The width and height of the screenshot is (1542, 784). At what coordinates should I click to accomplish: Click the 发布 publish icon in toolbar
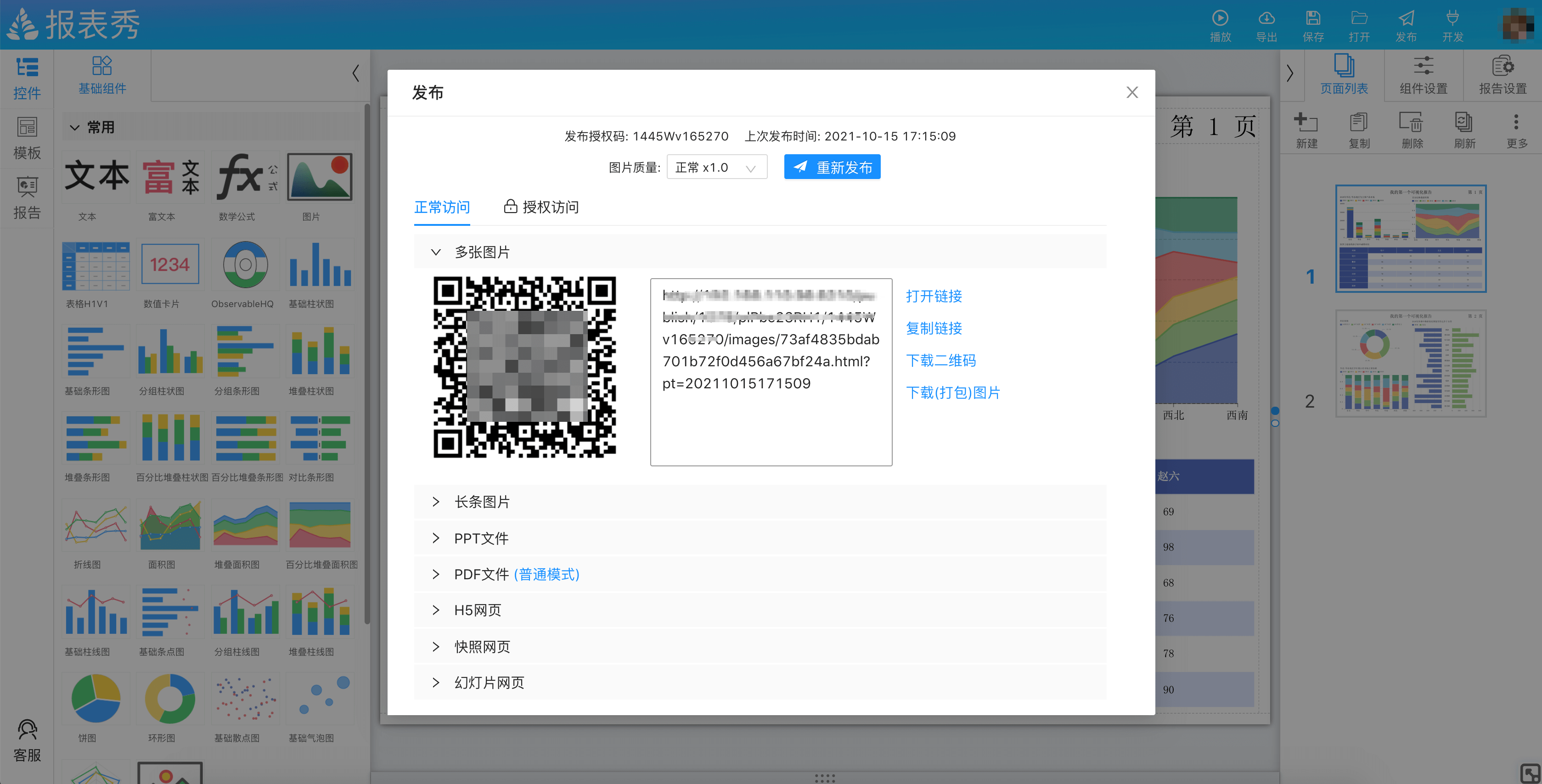(x=1406, y=18)
